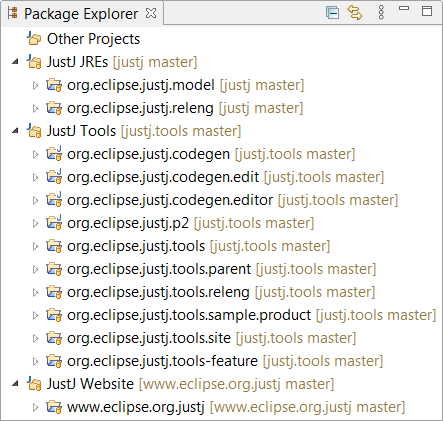The width and height of the screenshot is (443, 421).
Task: Select org.eclipse.justj.tools.parent project
Action: coord(159,269)
